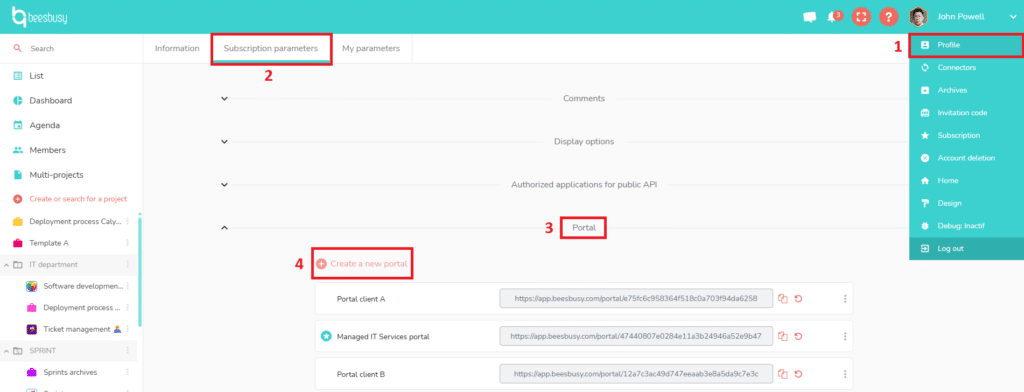Open options menu for IT department folder
The width and height of the screenshot is (1024, 392).
[x=128, y=265]
